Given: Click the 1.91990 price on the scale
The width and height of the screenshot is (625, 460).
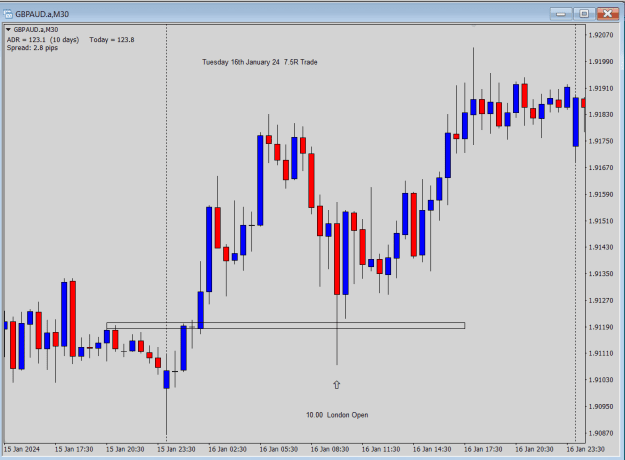Looking at the screenshot, I should (x=601, y=62).
